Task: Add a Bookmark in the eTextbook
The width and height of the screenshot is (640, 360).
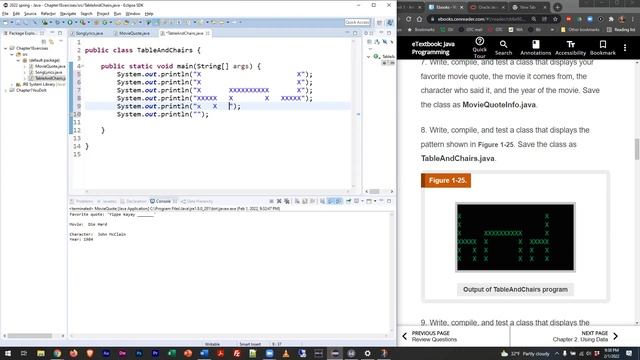Action: click(x=603, y=47)
